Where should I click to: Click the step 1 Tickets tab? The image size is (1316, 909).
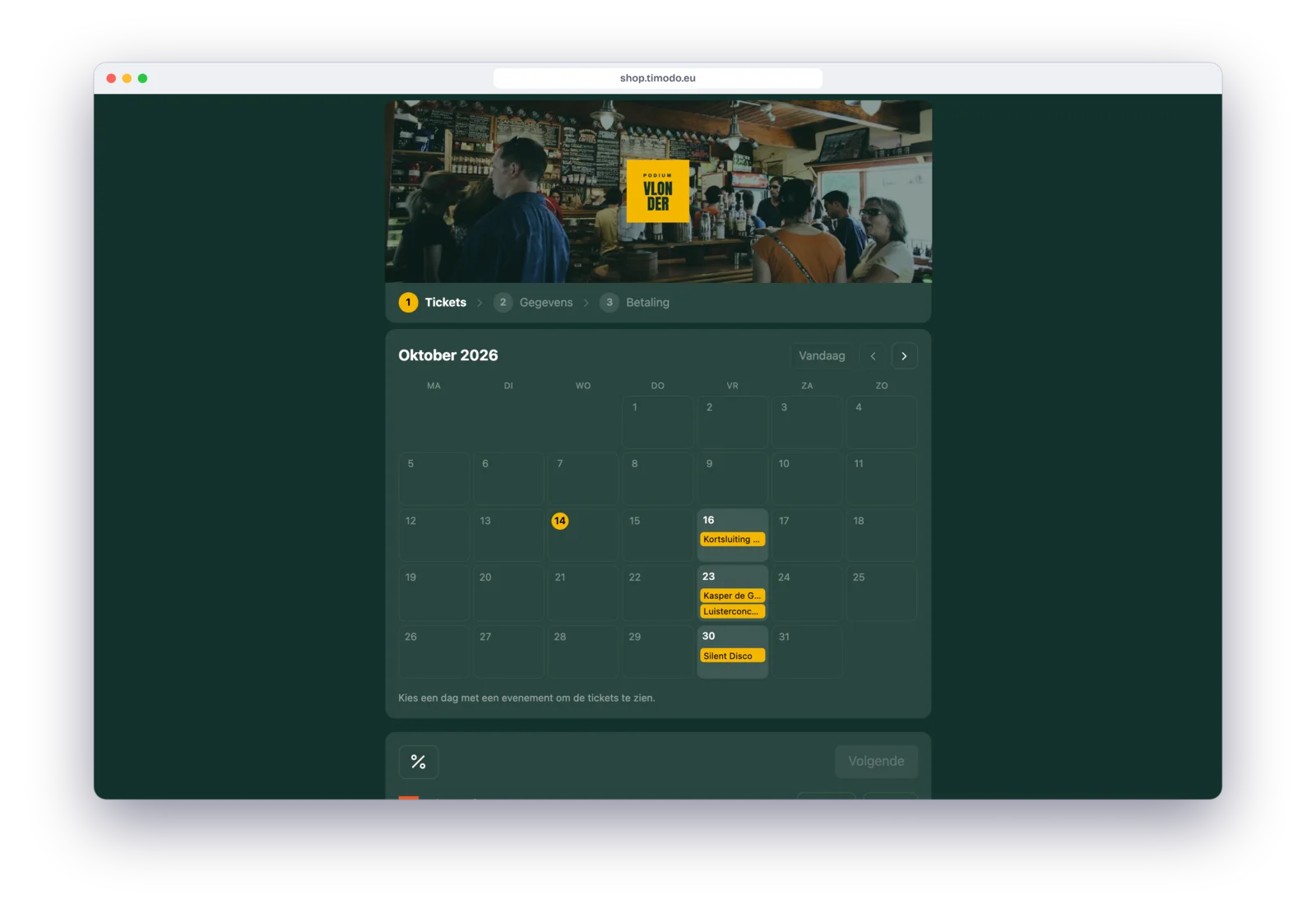433,303
